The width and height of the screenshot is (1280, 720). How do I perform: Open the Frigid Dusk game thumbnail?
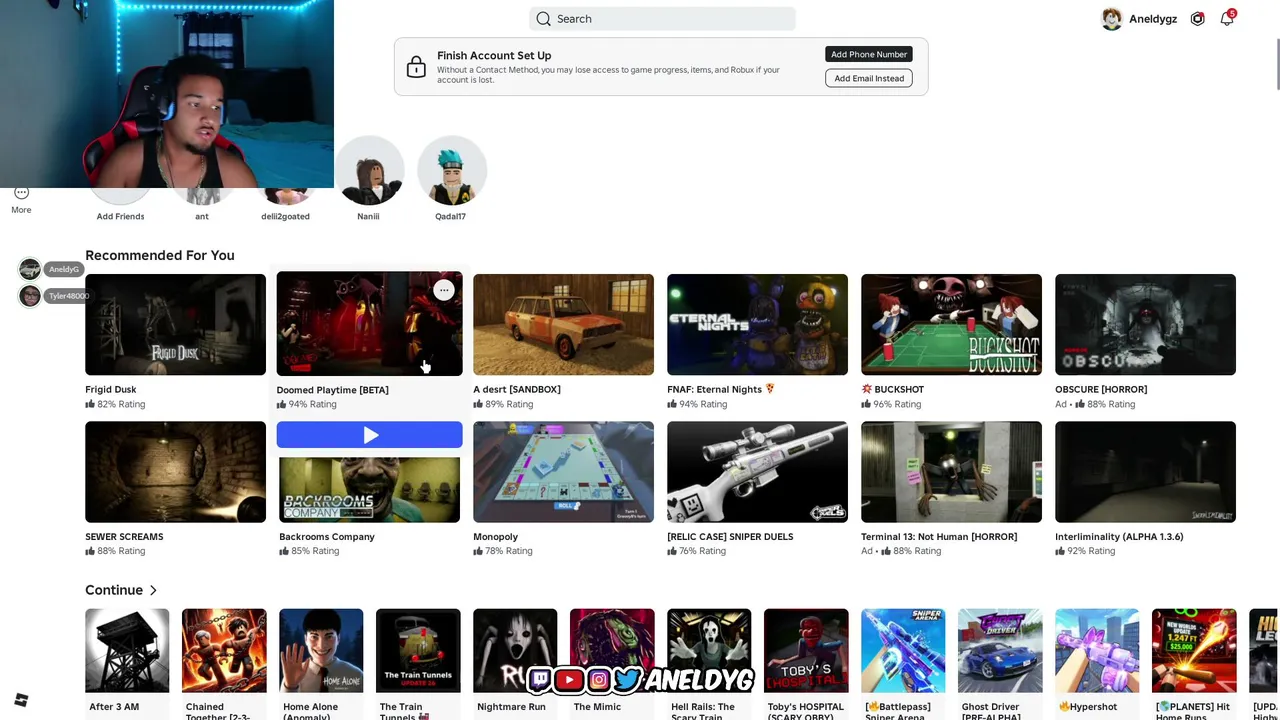click(175, 324)
